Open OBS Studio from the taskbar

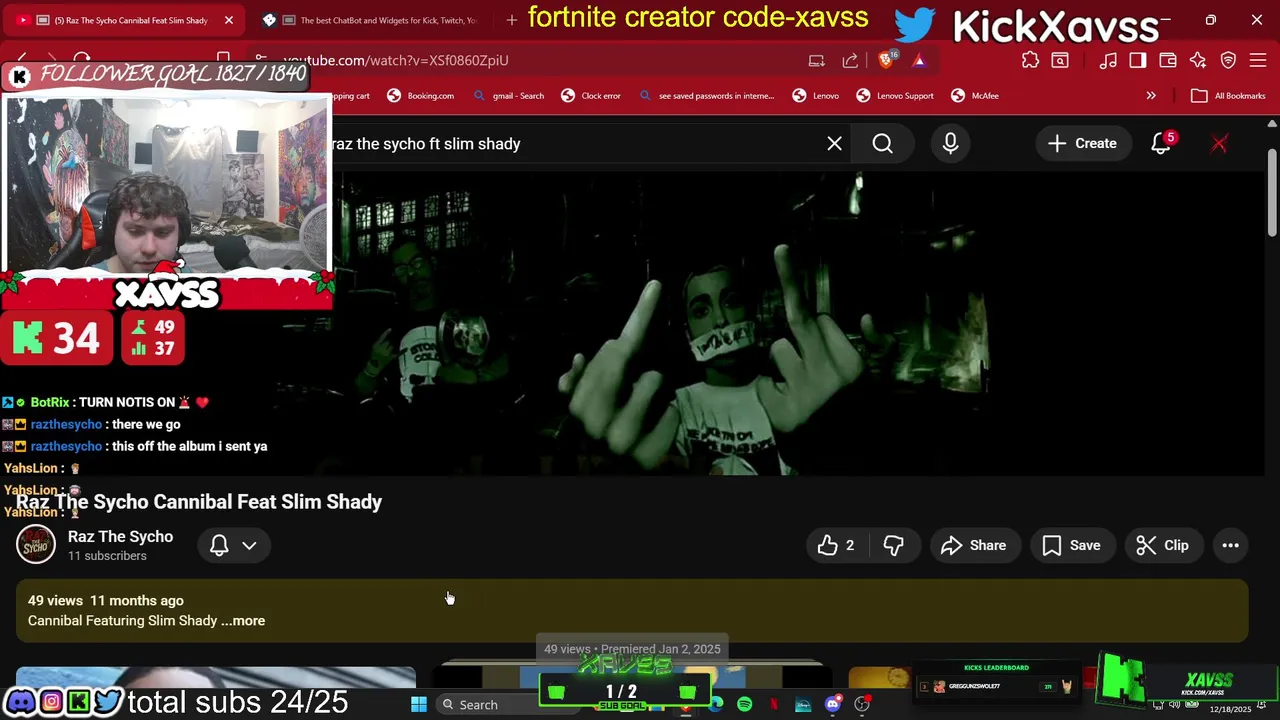861,704
